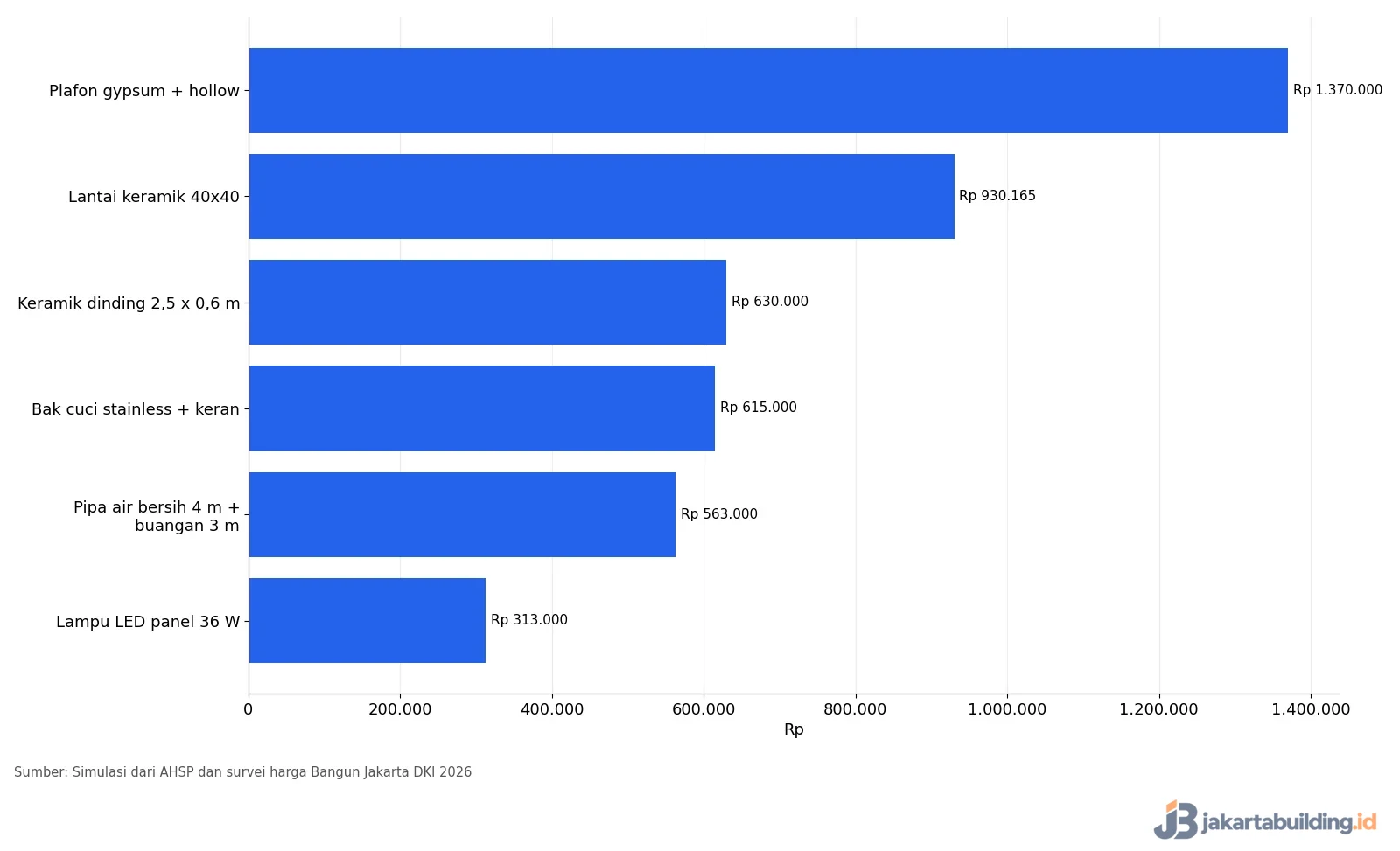The height and width of the screenshot is (851, 1400).
Task: Click the value label Rp 615.000
Action: pos(759,408)
